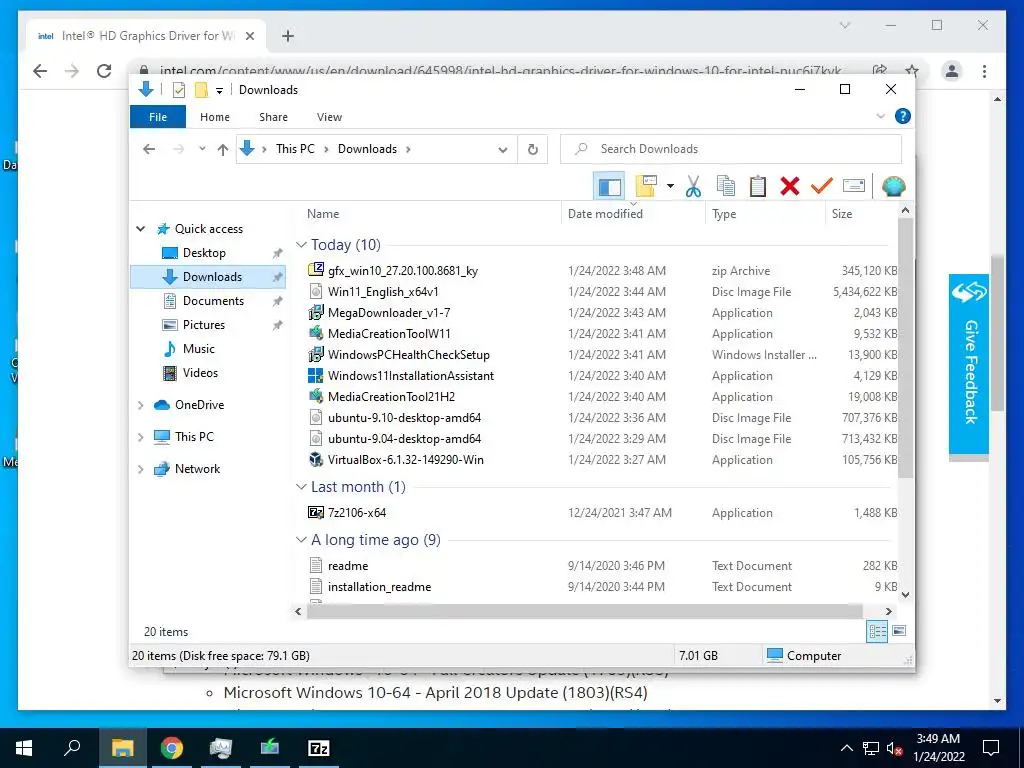Select MediaCreationTool21H2 file icon
1024x768 pixels.
point(316,396)
